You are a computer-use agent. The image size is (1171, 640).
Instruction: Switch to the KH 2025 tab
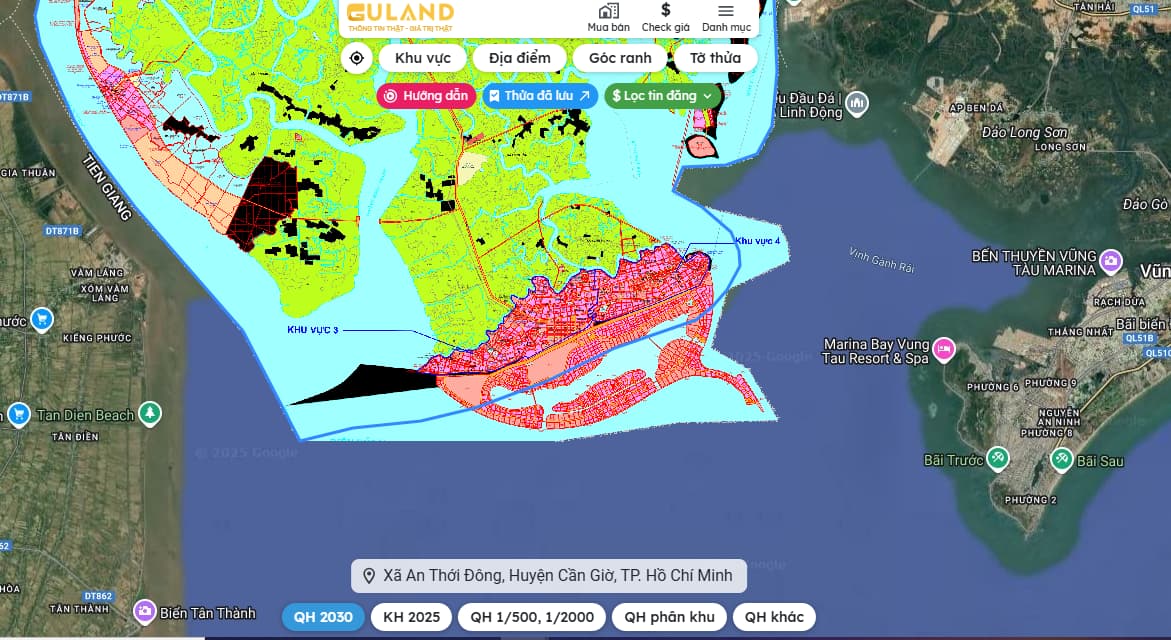(x=411, y=617)
